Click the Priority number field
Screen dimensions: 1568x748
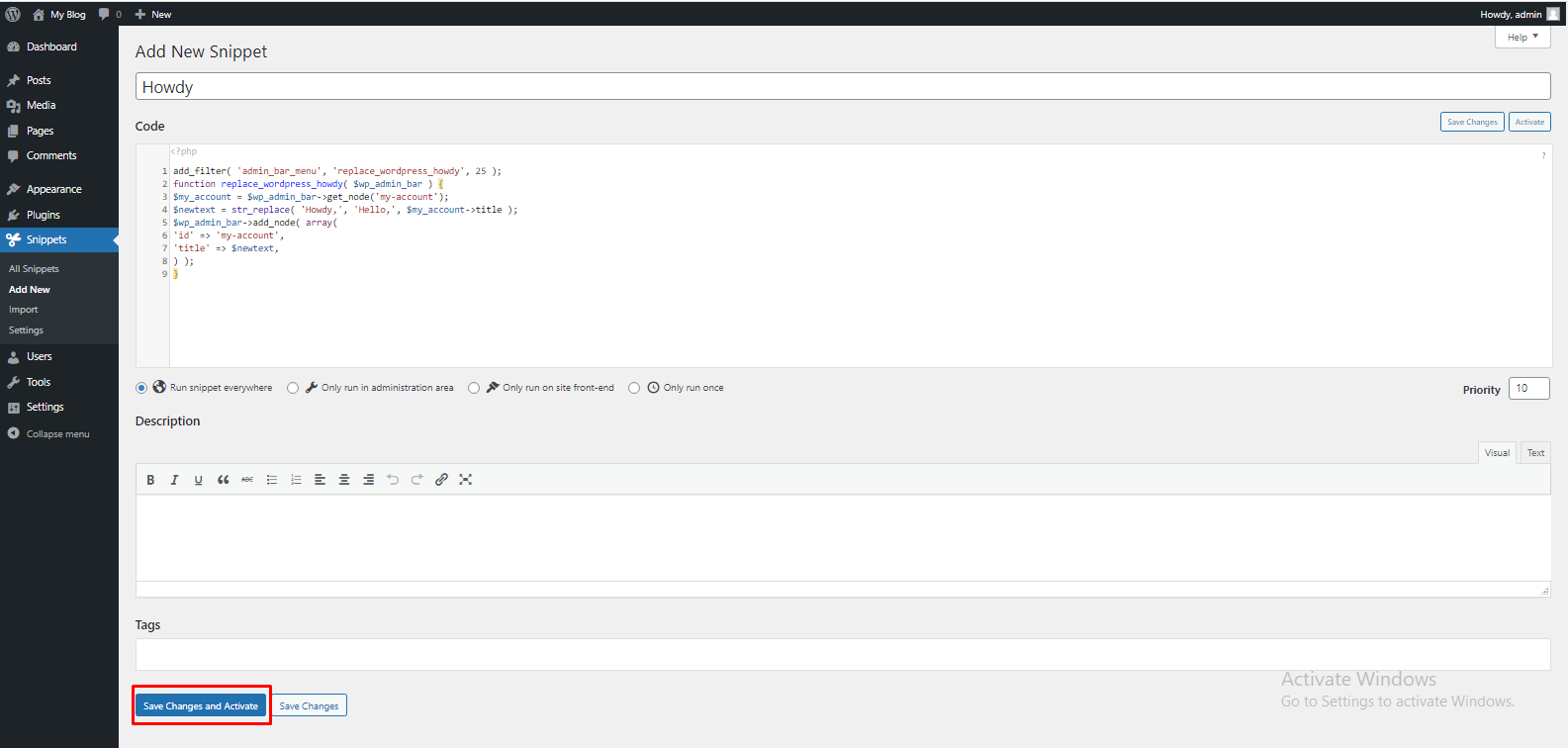[x=1528, y=388]
